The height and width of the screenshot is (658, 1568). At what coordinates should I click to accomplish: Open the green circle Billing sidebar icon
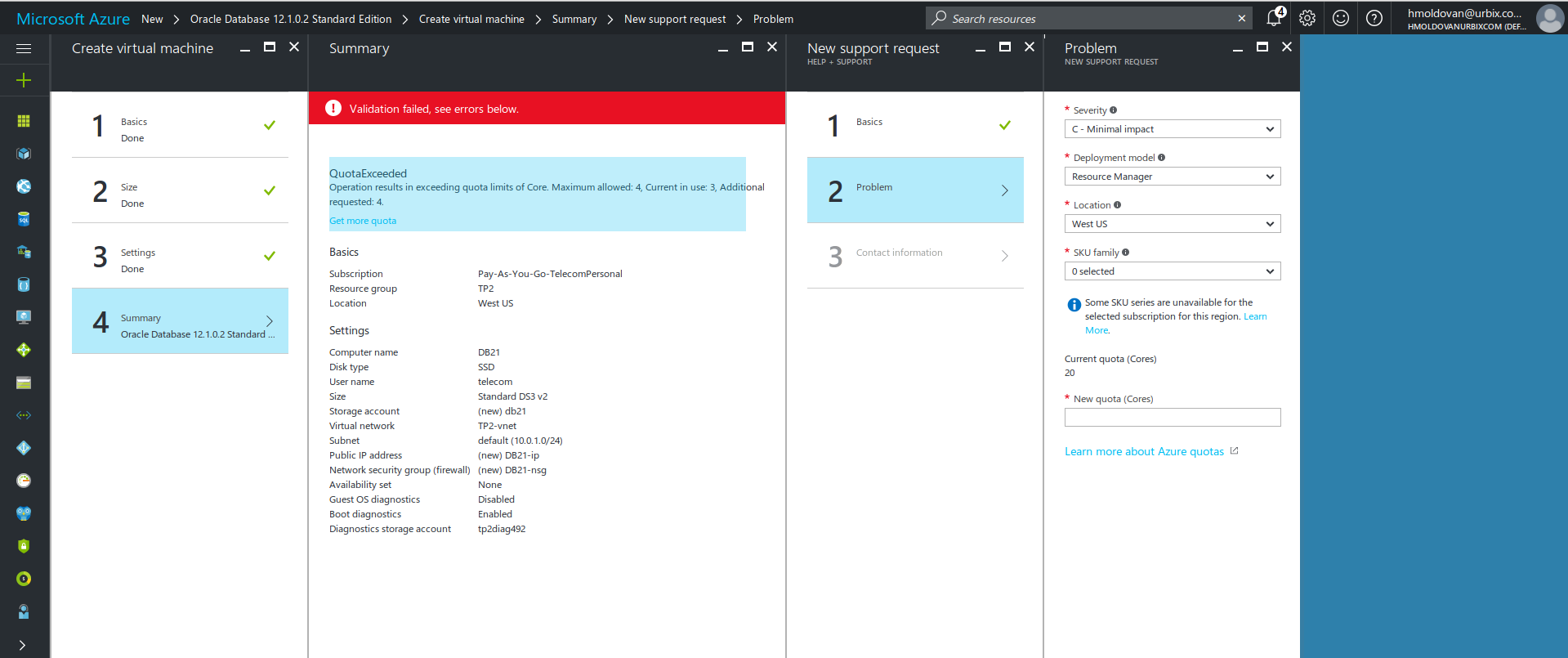(x=24, y=579)
